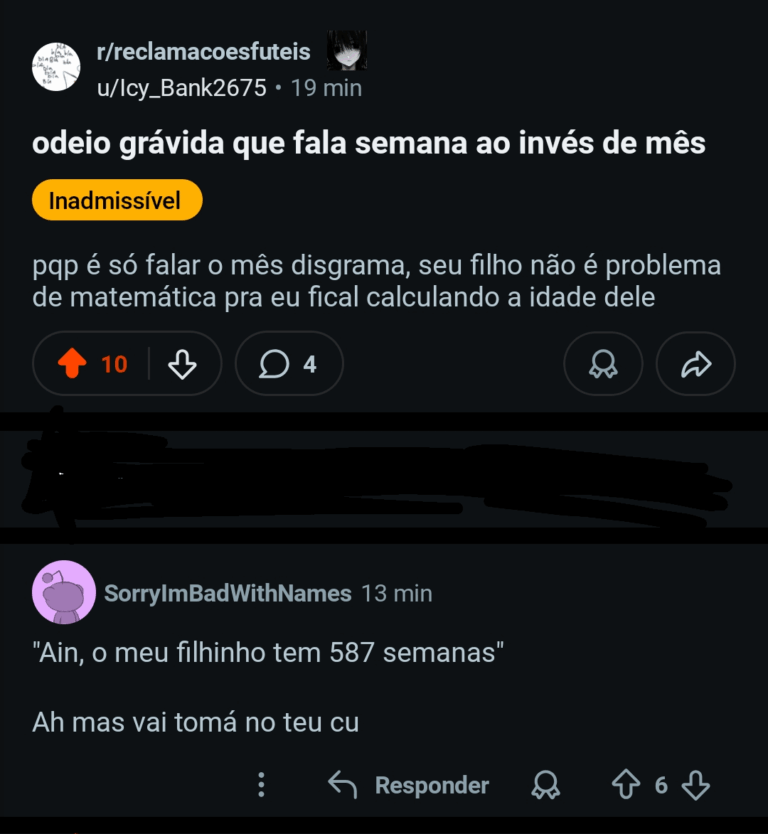Select the Inadmissível flair tag

point(117,200)
